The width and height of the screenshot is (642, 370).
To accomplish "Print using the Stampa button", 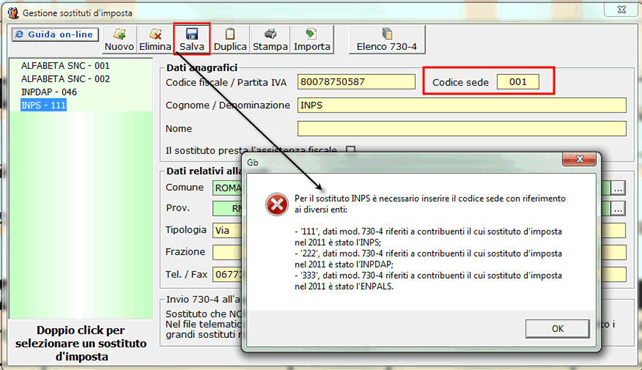I will (x=270, y=40).
